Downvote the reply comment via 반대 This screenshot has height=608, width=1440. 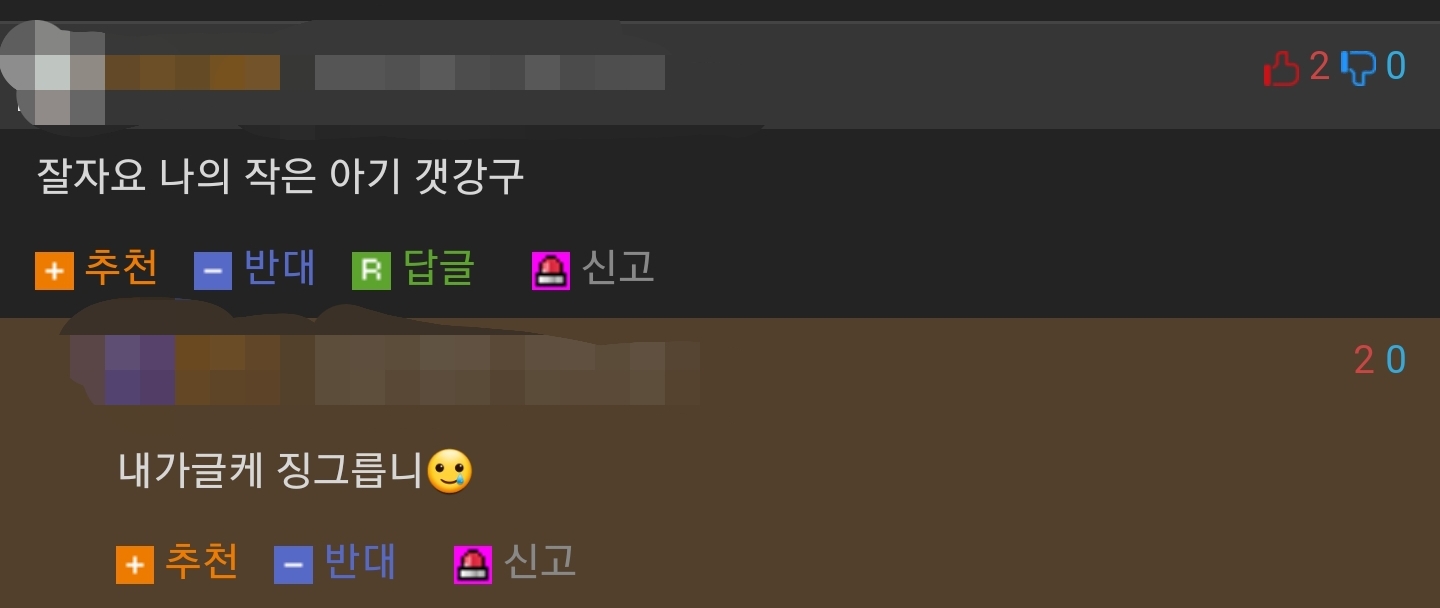pyautogui.click(x=360, y=562)
